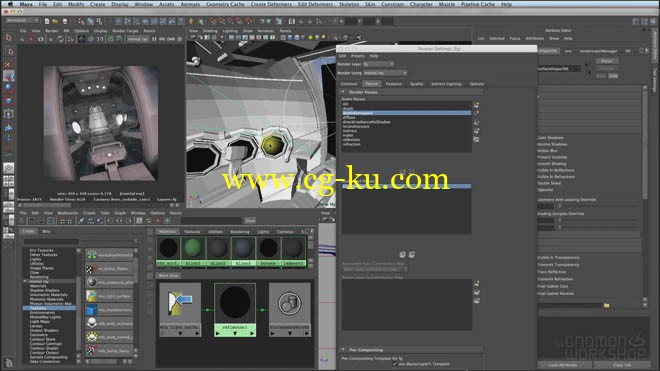This screenshot has height=371, width=660.
Task: Open the Skeleton menu
Action: point(349,4)
